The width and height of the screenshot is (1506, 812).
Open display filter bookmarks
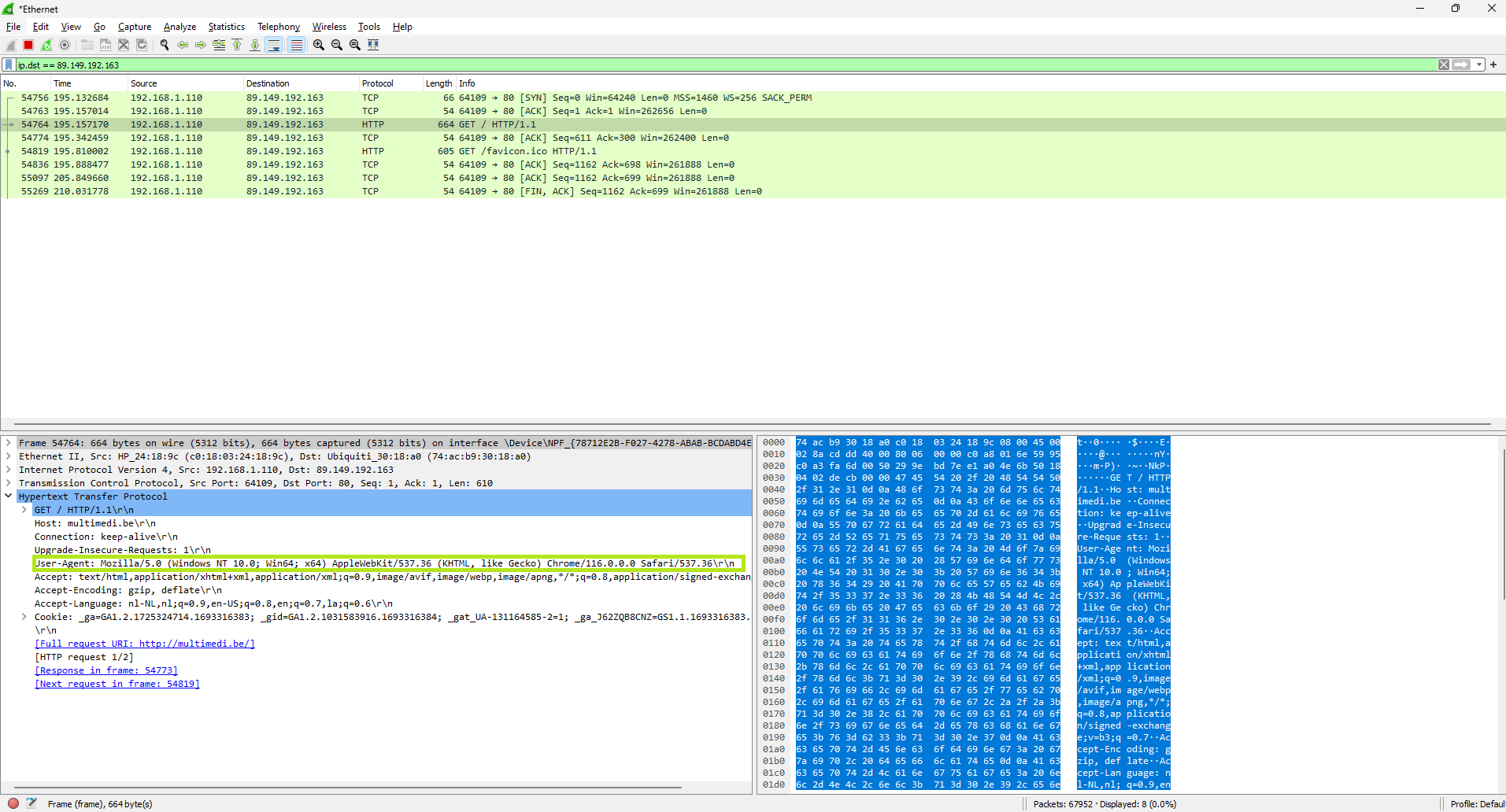pos(9,65)
